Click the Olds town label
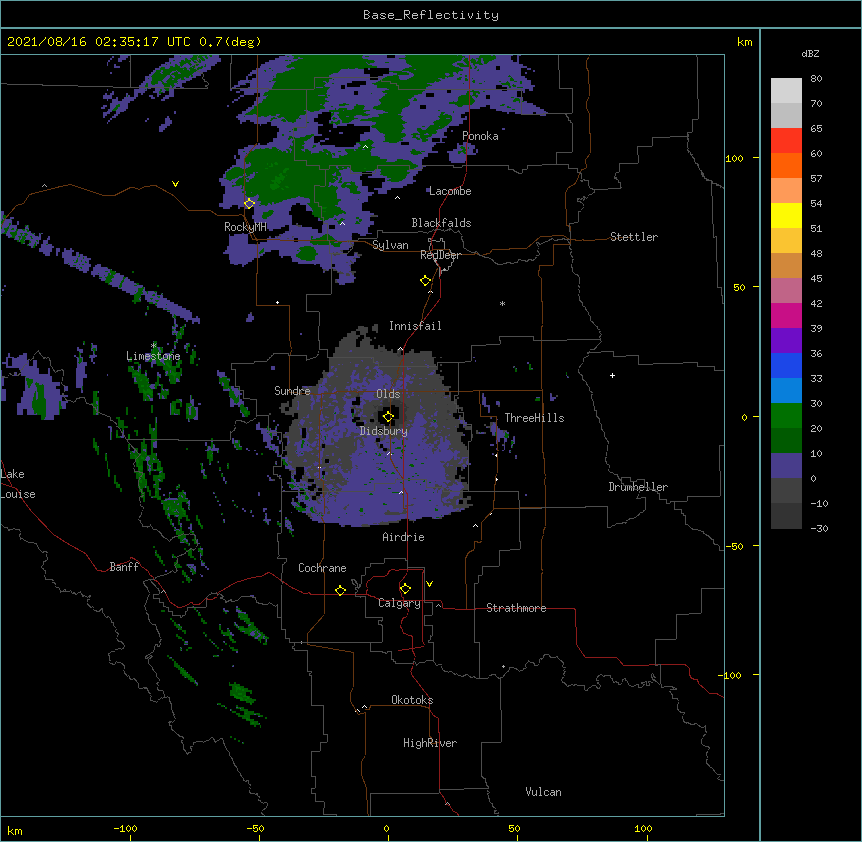This screenshot has width=862, height=842. tap(388, 394)
